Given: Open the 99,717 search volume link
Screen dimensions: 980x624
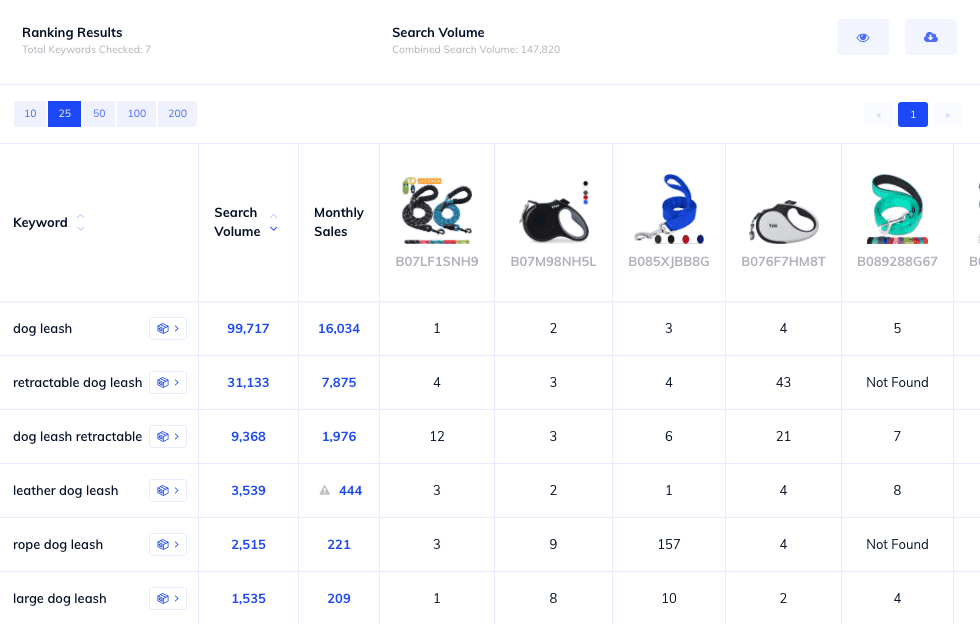Looking at the screenshot, I should (x=248, y=328).
